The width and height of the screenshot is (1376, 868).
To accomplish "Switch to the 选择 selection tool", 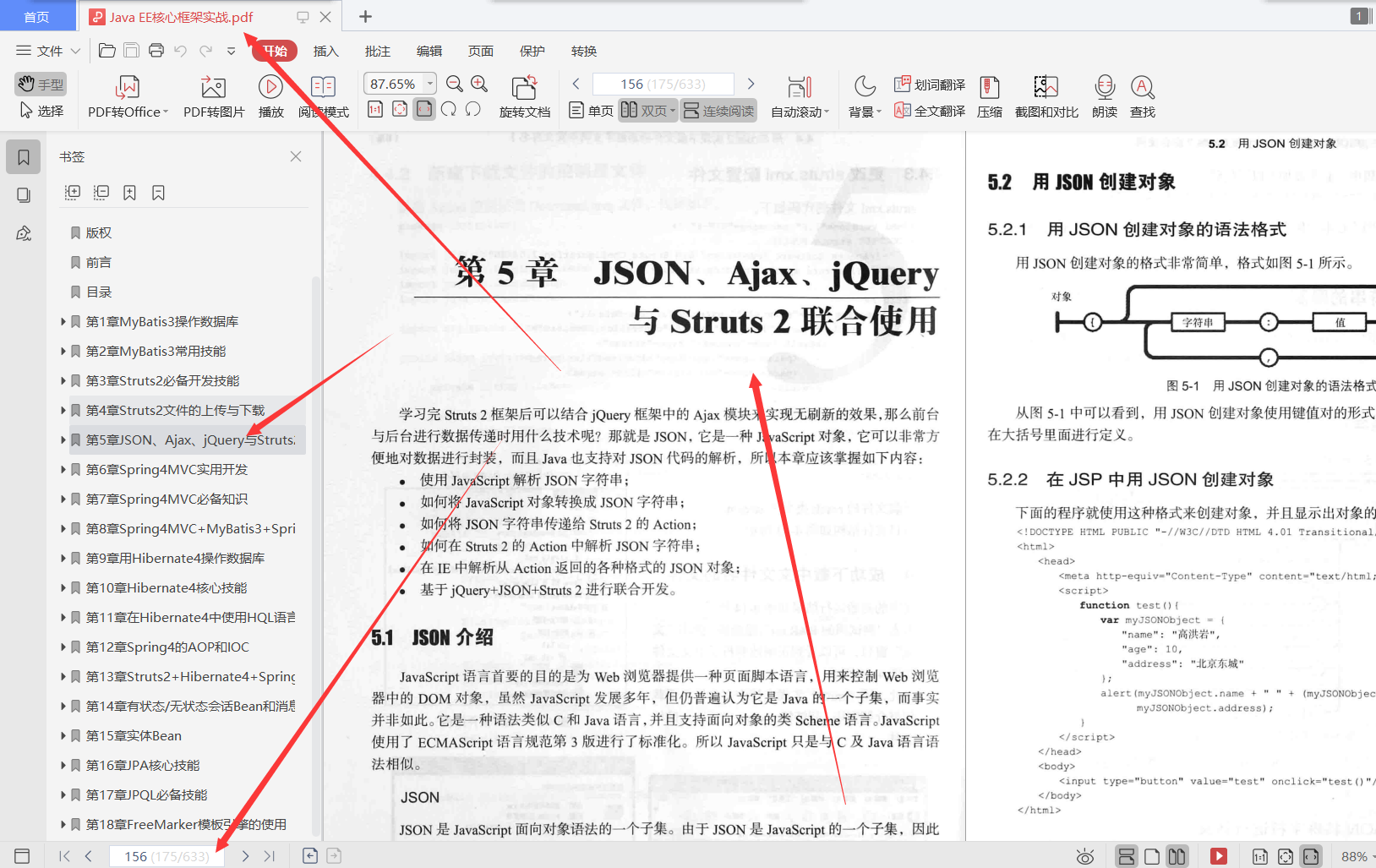I will tap(41, 111).
